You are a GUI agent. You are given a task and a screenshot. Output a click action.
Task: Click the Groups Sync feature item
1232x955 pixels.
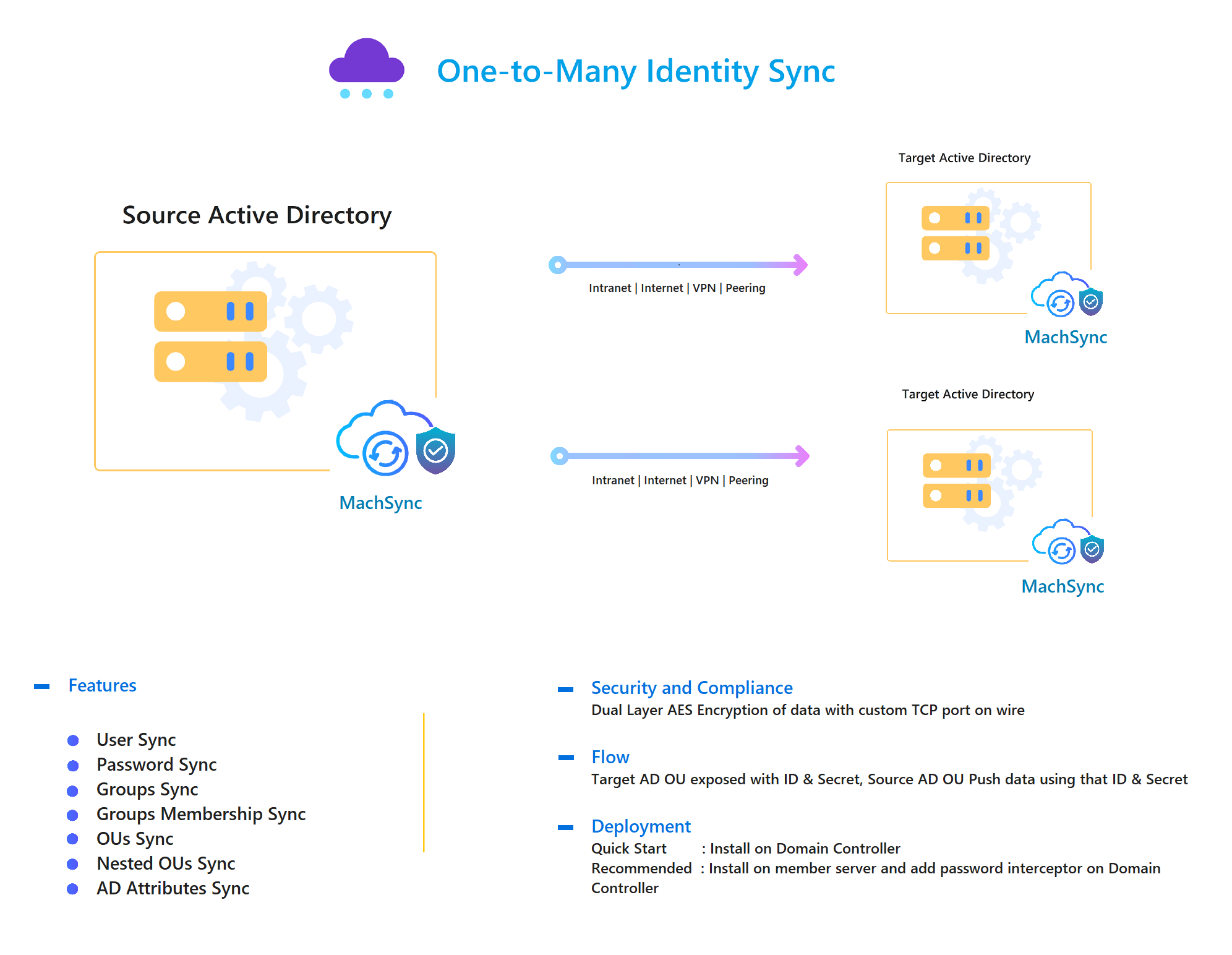click(x=147, y=789)
